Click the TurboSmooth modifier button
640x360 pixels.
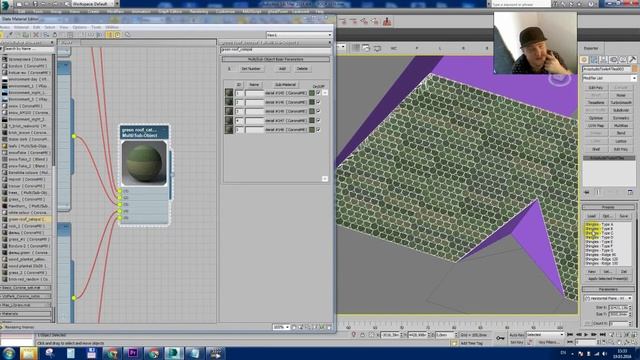[x=621, y=102]
